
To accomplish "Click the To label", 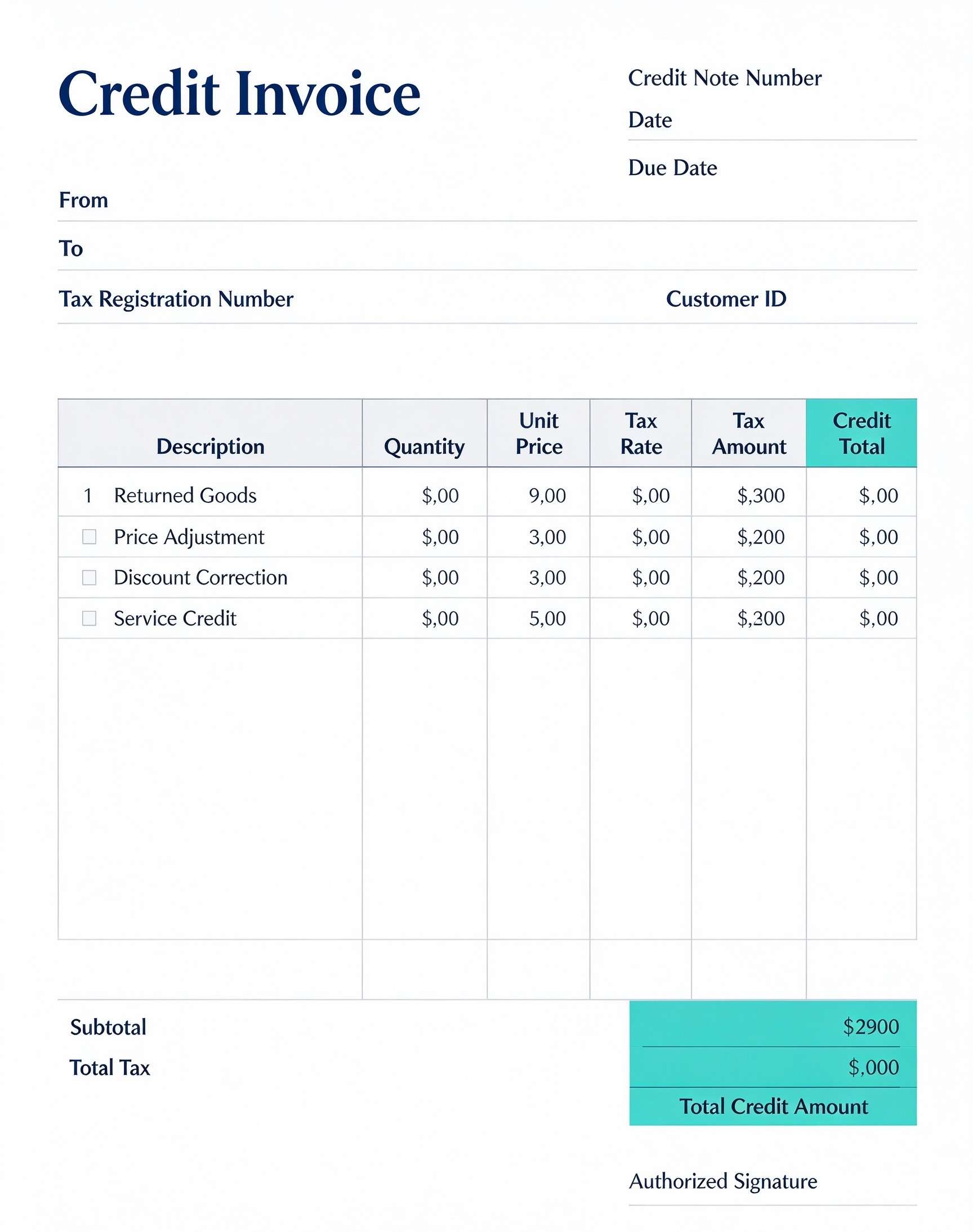I will 71,248.
